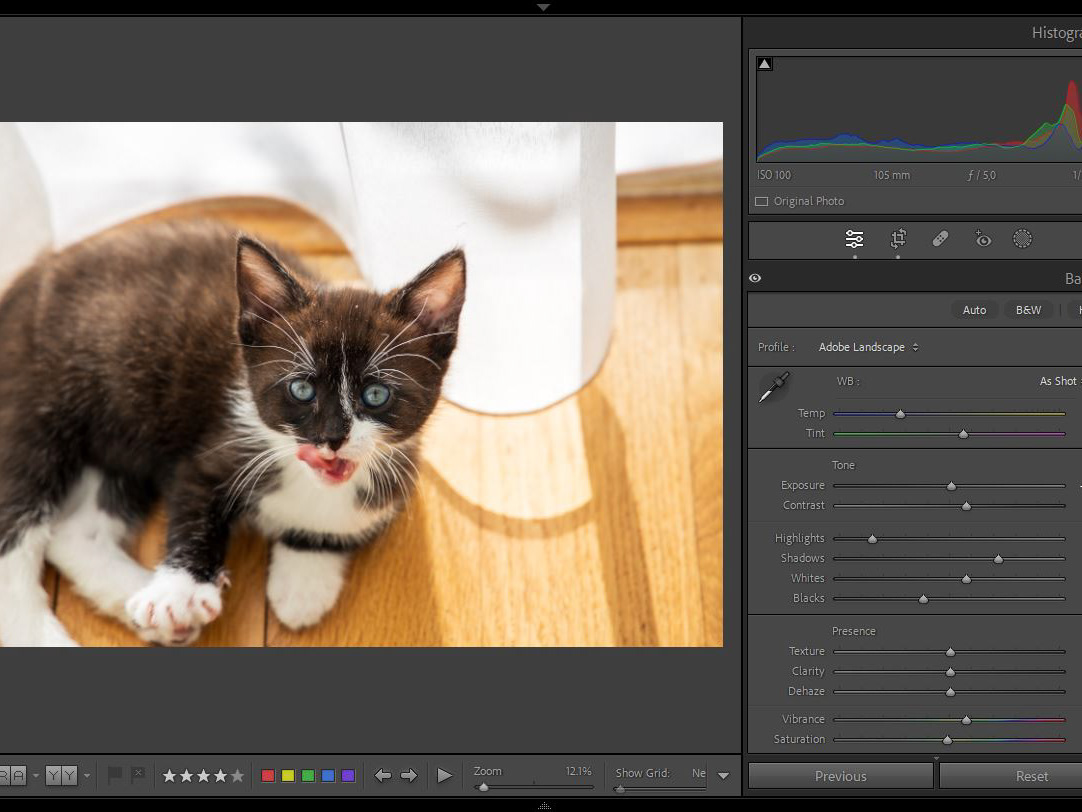Open the WB As Shot dropdown
Viewport: 1082px width, 812px height.
click(x=1059, y=381)
